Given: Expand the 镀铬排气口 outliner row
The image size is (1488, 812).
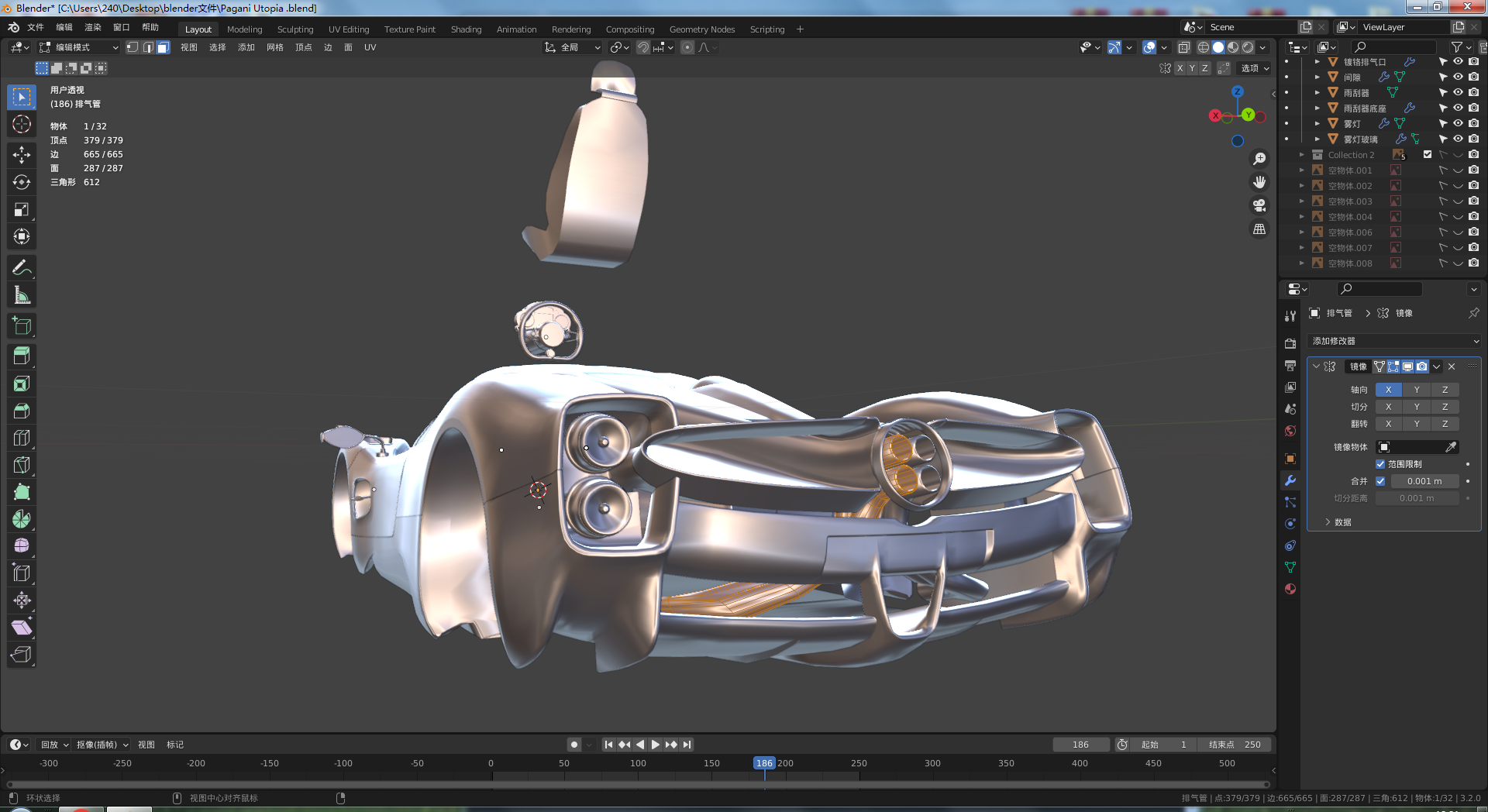Looking at the screenshot, I should click(1317, 61).
